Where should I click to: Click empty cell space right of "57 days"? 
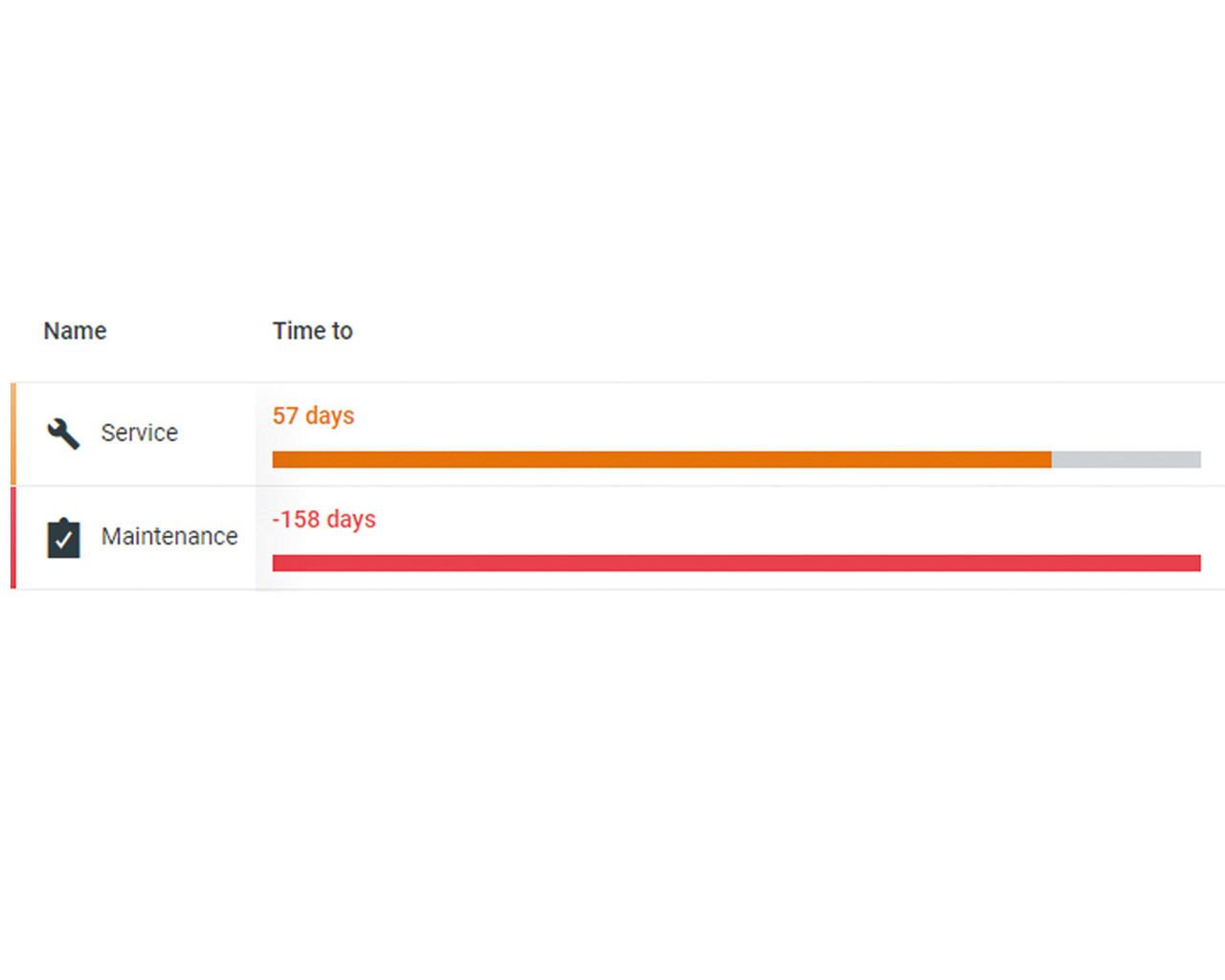(766, 416)
